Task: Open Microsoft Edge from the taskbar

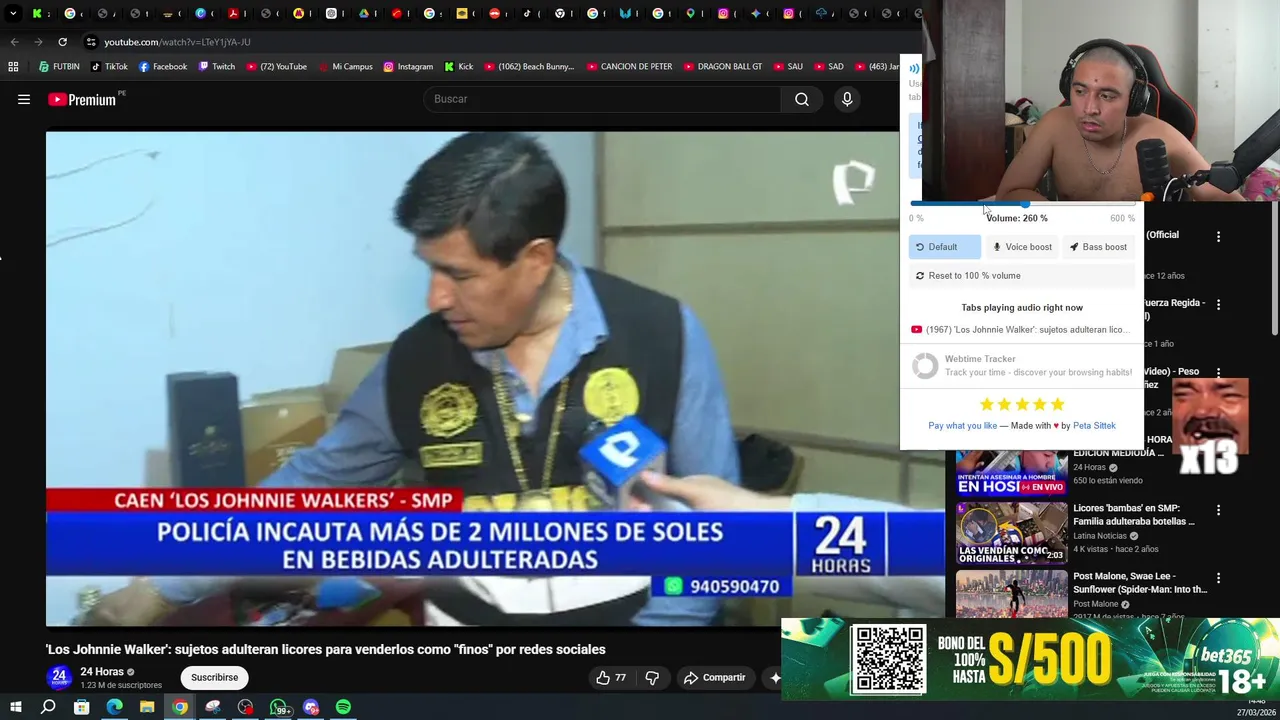Action: coord(114,707)
